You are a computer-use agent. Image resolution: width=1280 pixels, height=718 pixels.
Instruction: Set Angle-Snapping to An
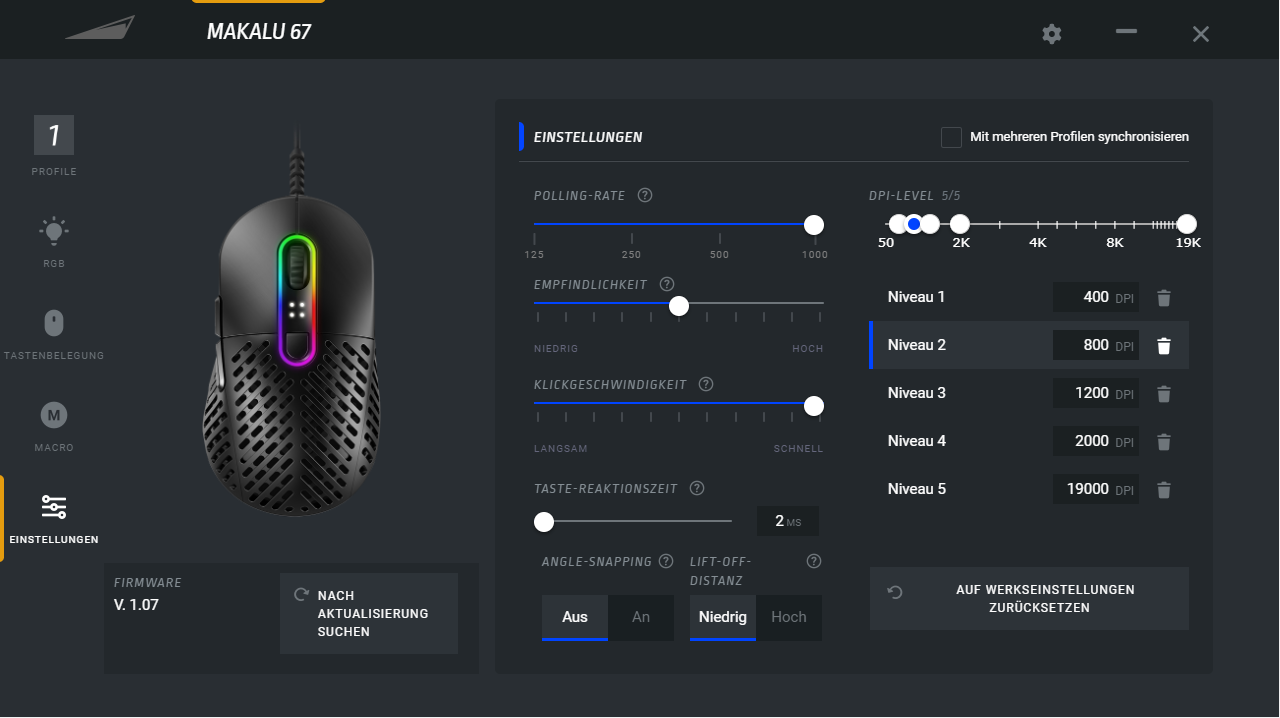tap(641, 617)
